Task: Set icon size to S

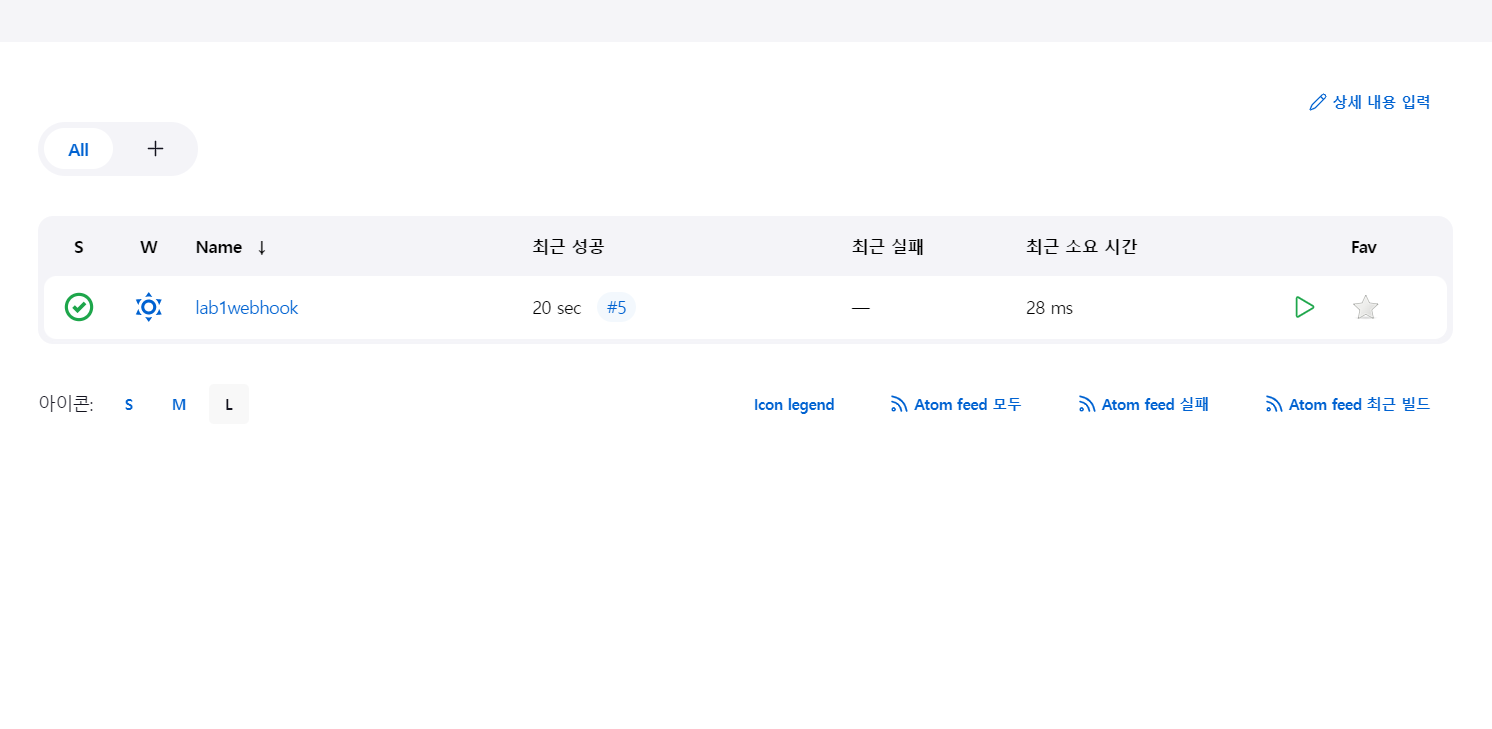Action: [129, 405]
